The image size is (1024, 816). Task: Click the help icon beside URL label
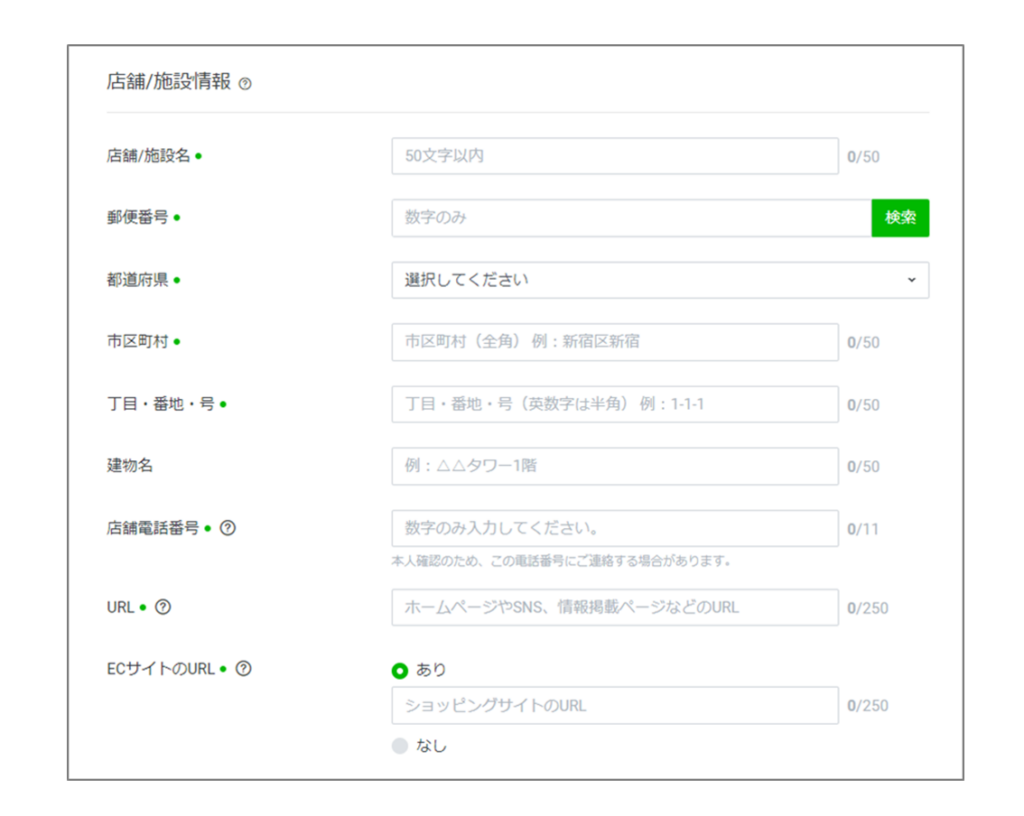[x=163, y=606]
